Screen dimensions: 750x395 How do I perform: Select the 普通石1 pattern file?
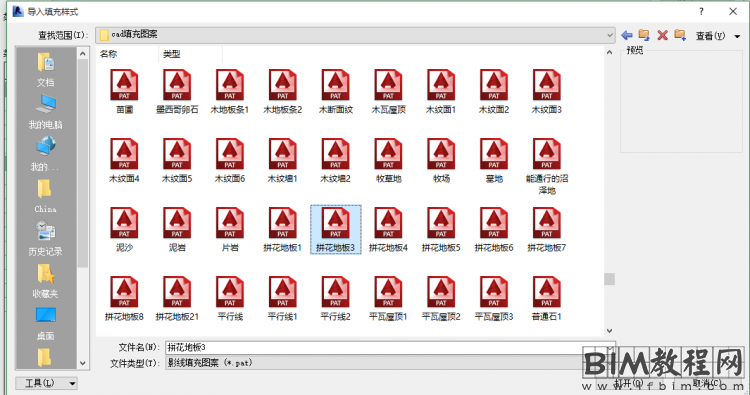point(547,298)
